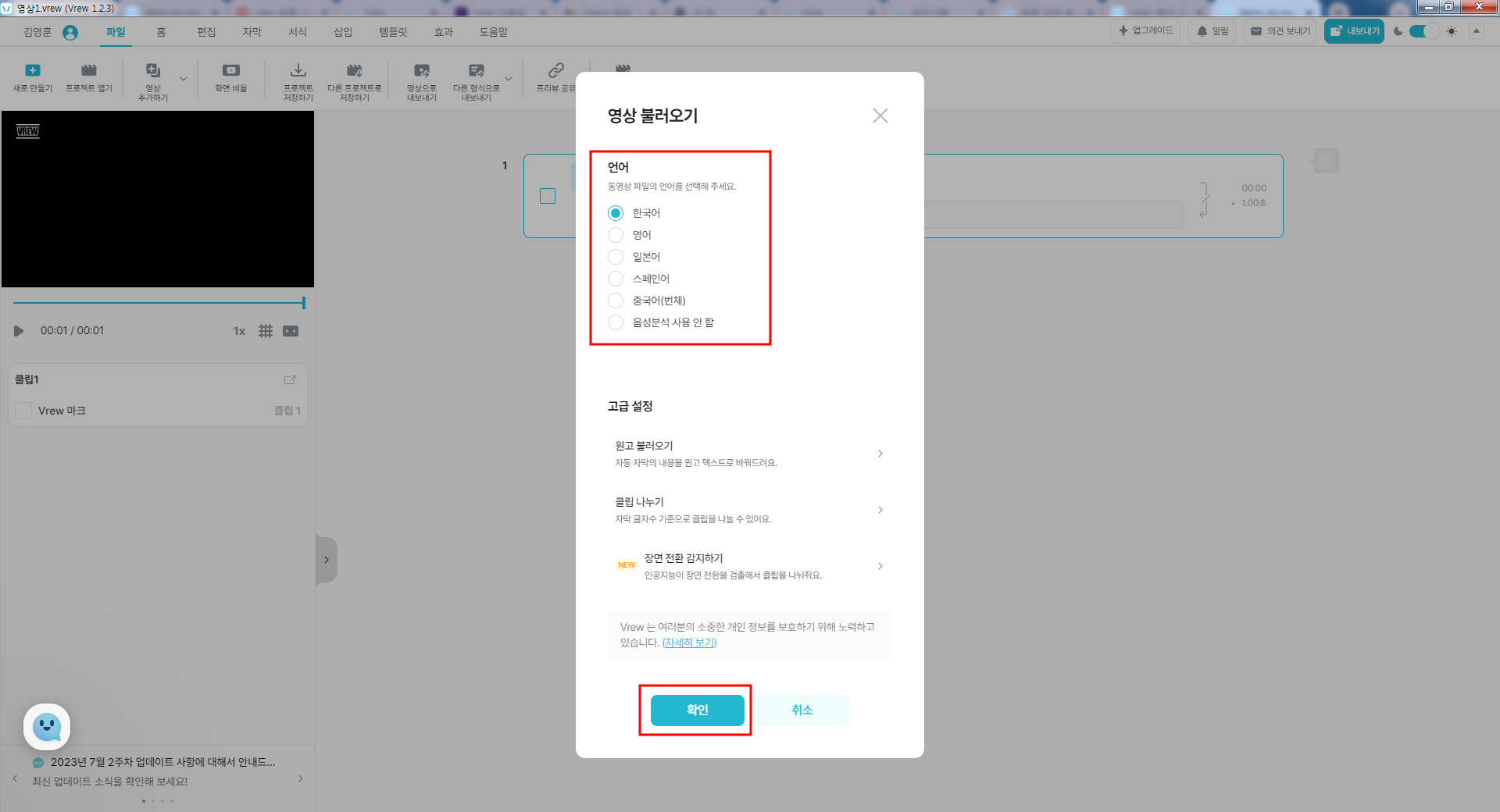Select the 한국어 language radio button
Image resolution: width=1500 pixels, height=812 pixels.
click(x=616, y=212)
